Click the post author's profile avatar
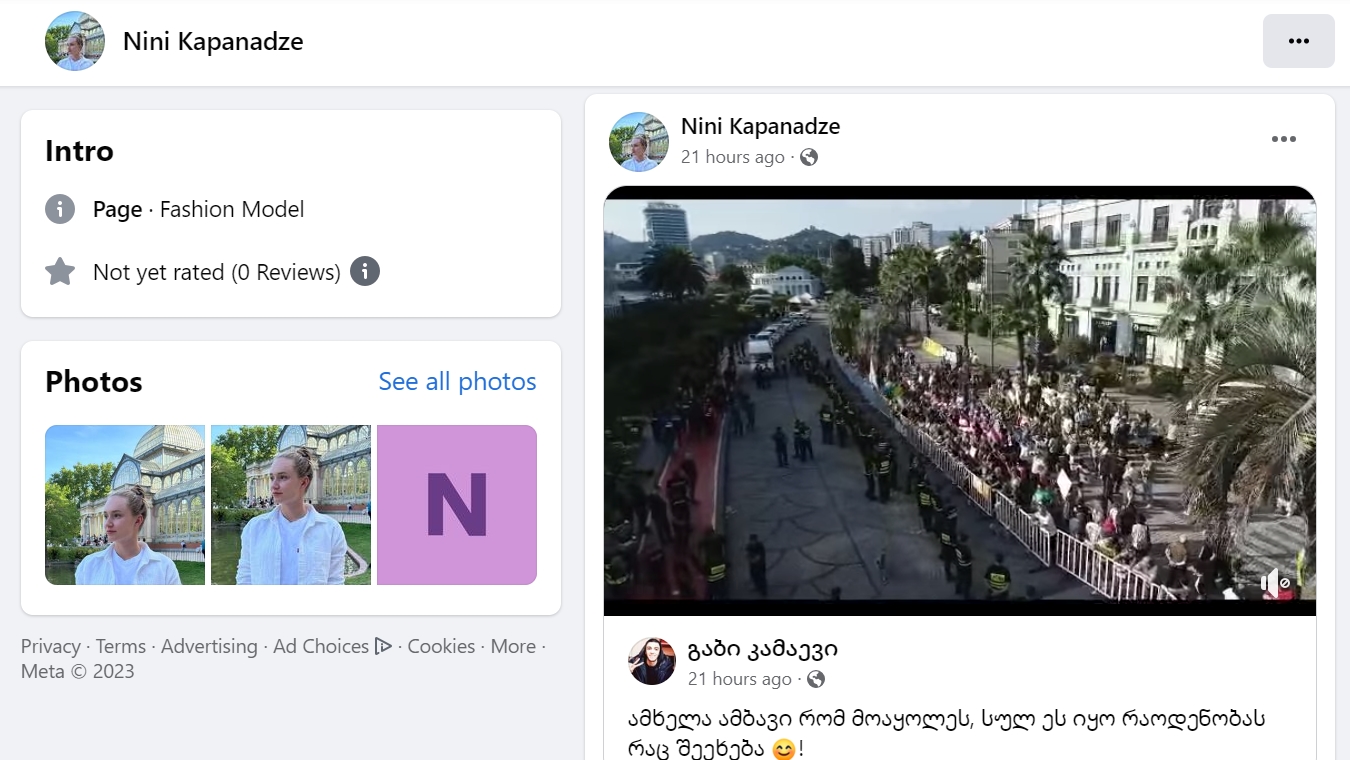The image size is (1350, 760). coord(638,142)
